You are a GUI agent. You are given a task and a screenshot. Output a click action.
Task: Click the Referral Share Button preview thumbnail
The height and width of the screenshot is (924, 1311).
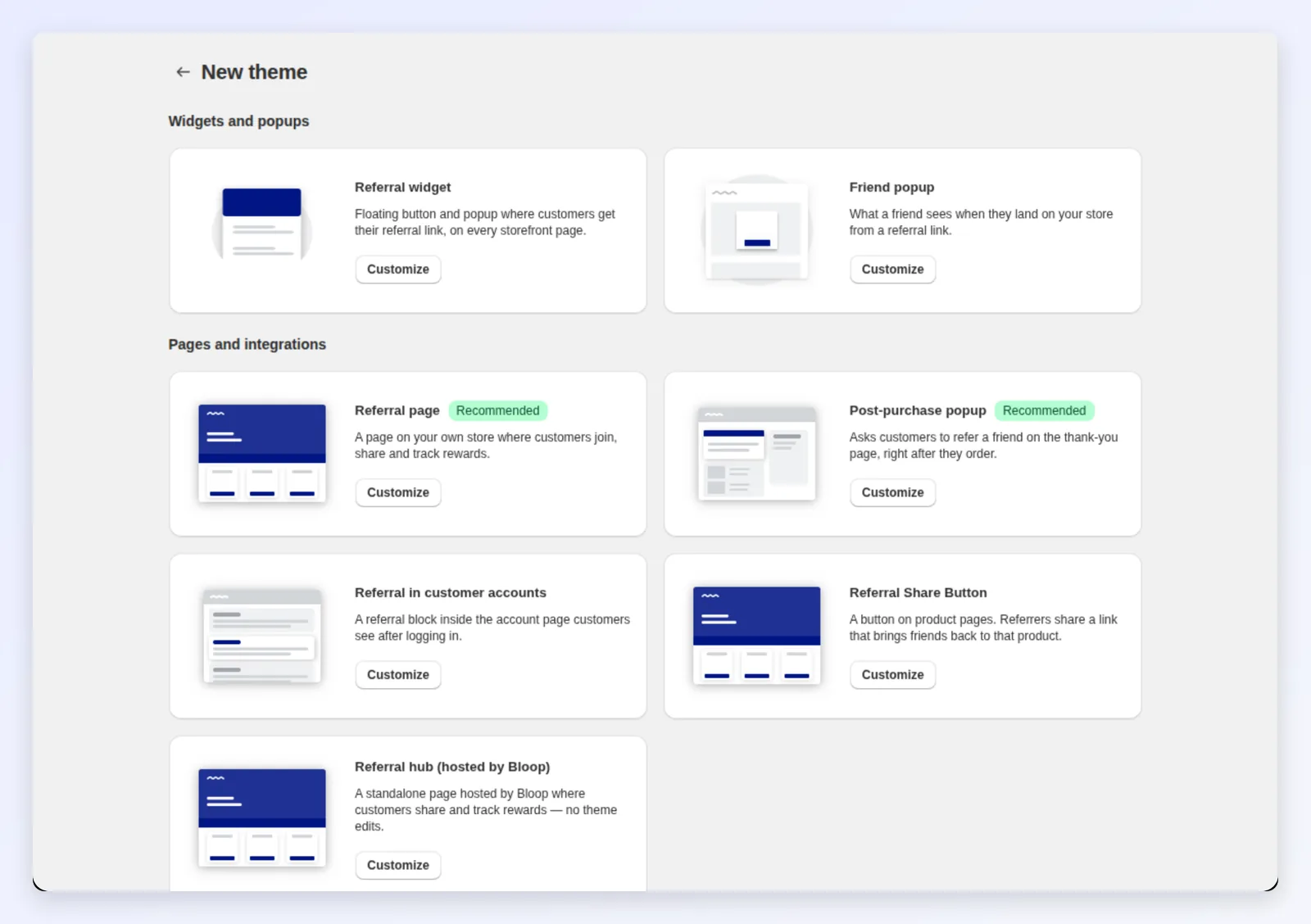pyautogui.click(x=756, y=636)
